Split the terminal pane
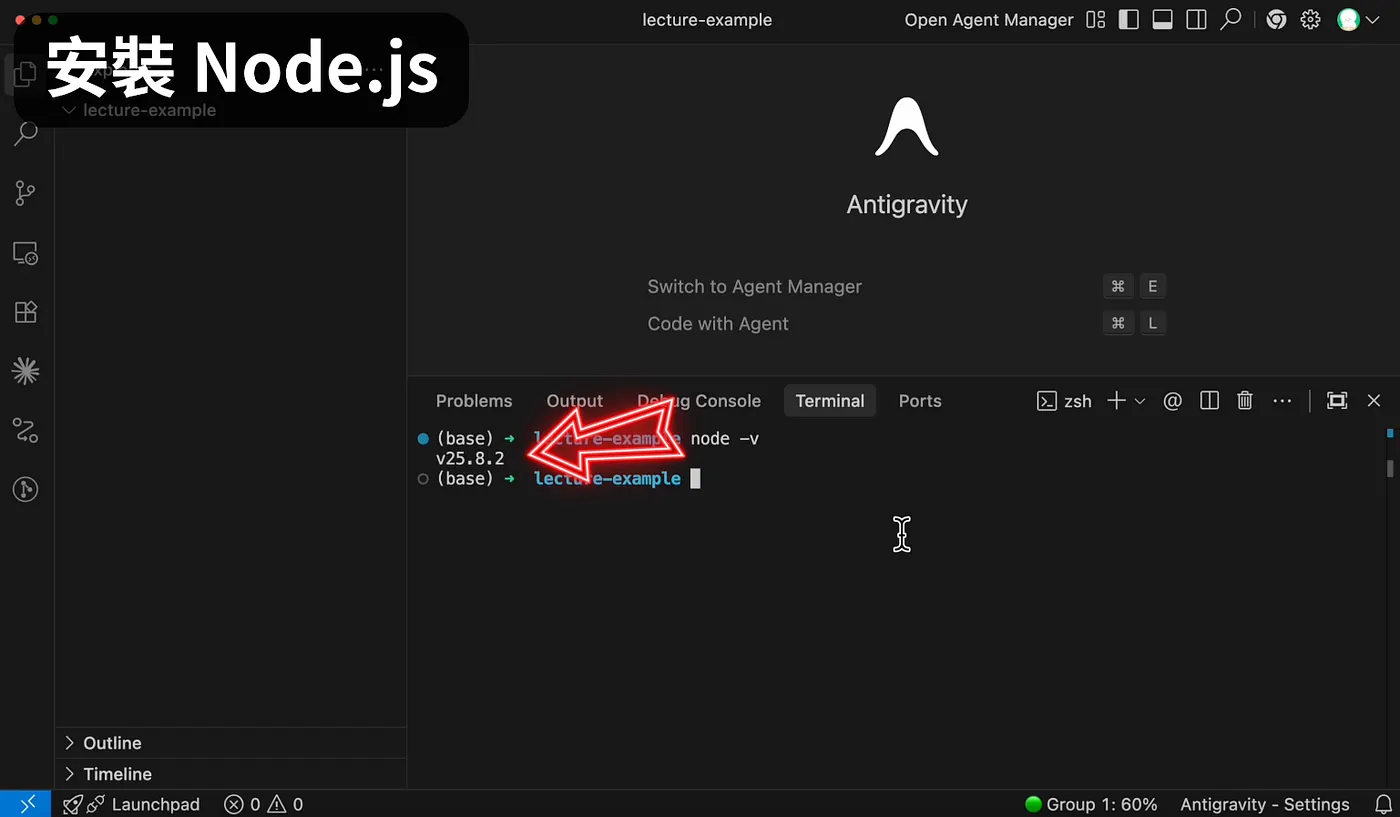1400x817 pixels. pyautogui.click(x=1209, y=401)
